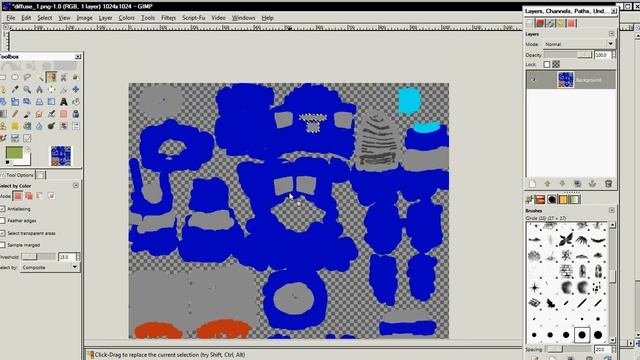
Task: Select the Fuzzy Select wand tool
Action: pos(39,77)
